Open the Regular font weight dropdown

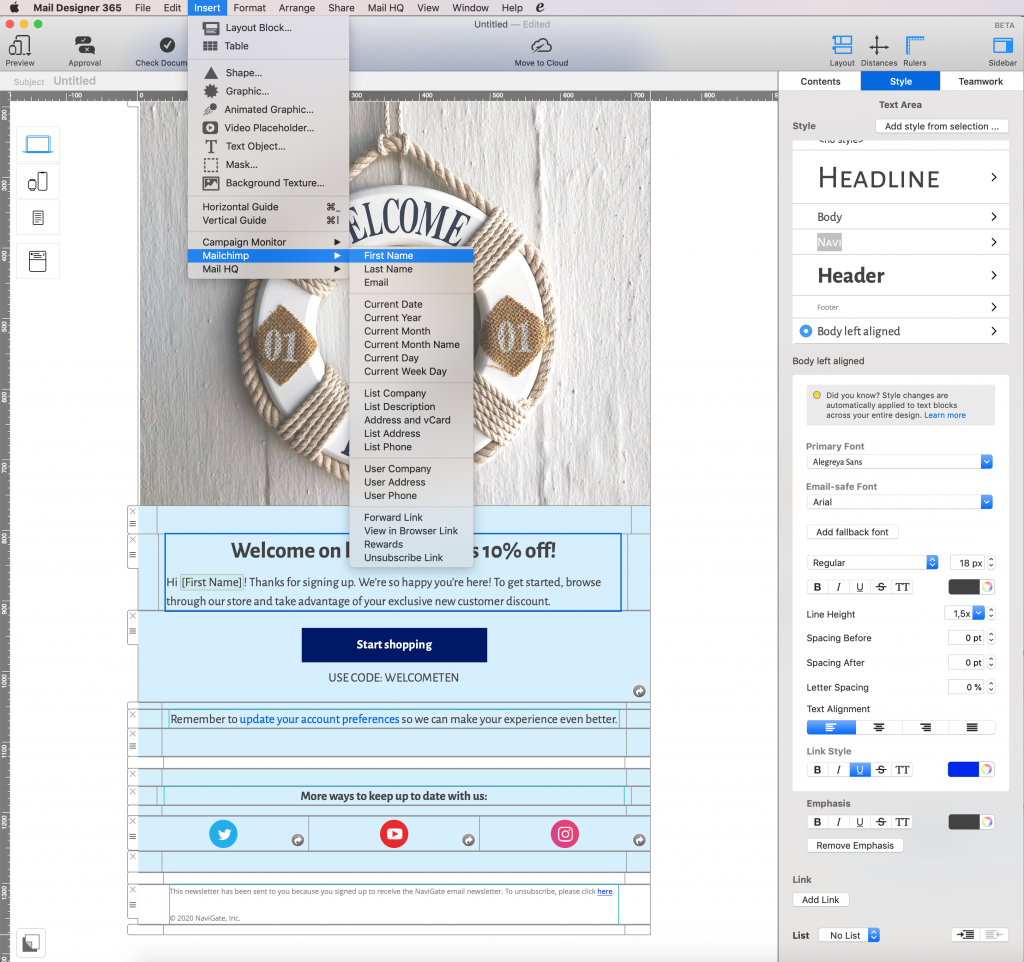[873, 562]
